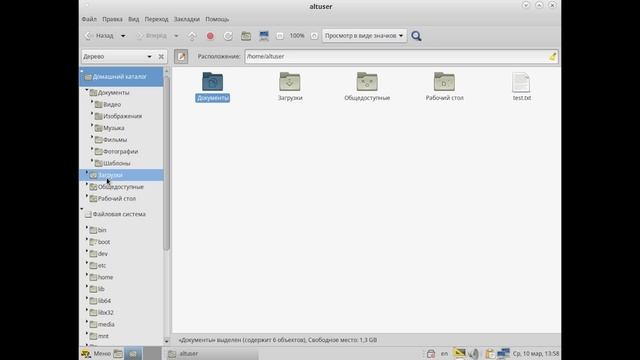Open the Вид menu
The width and height of the screenshot is (640, 360).
(x=133, y=19)
